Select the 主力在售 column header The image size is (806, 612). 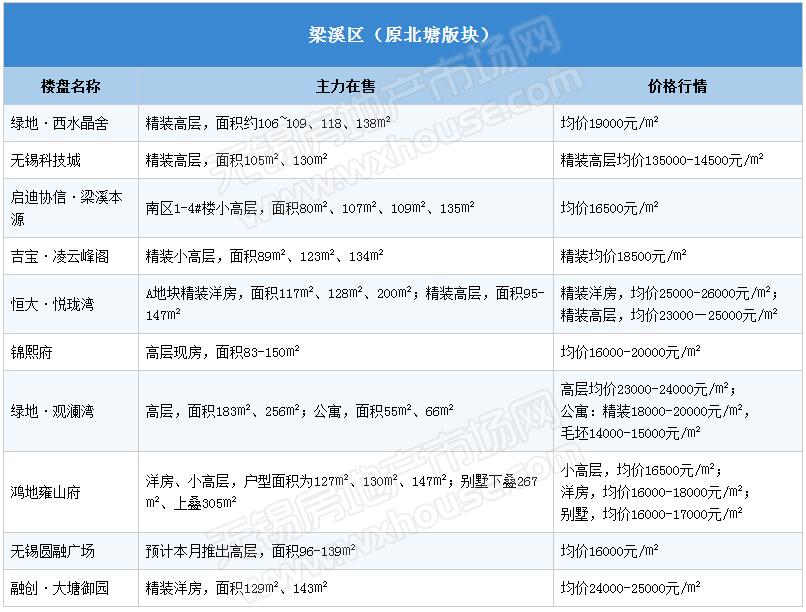(345, 86)
